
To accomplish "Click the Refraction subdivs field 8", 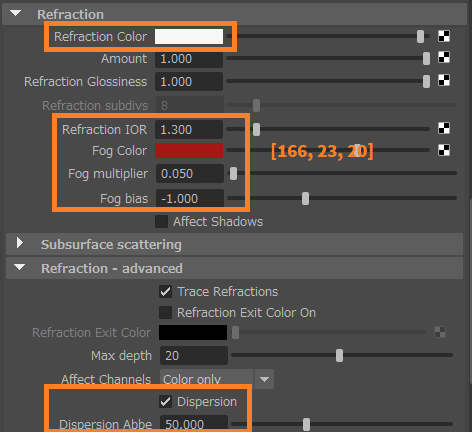I will click(x=190, y=105).
